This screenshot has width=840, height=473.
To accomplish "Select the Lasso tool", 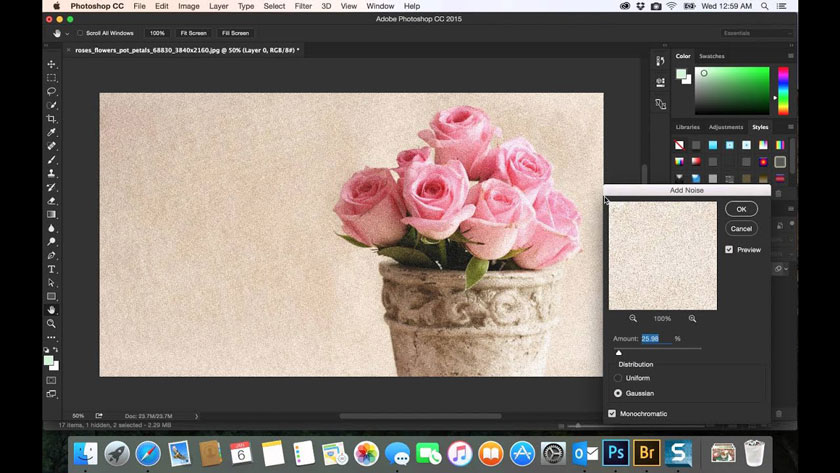I will [x=51, y=92].
